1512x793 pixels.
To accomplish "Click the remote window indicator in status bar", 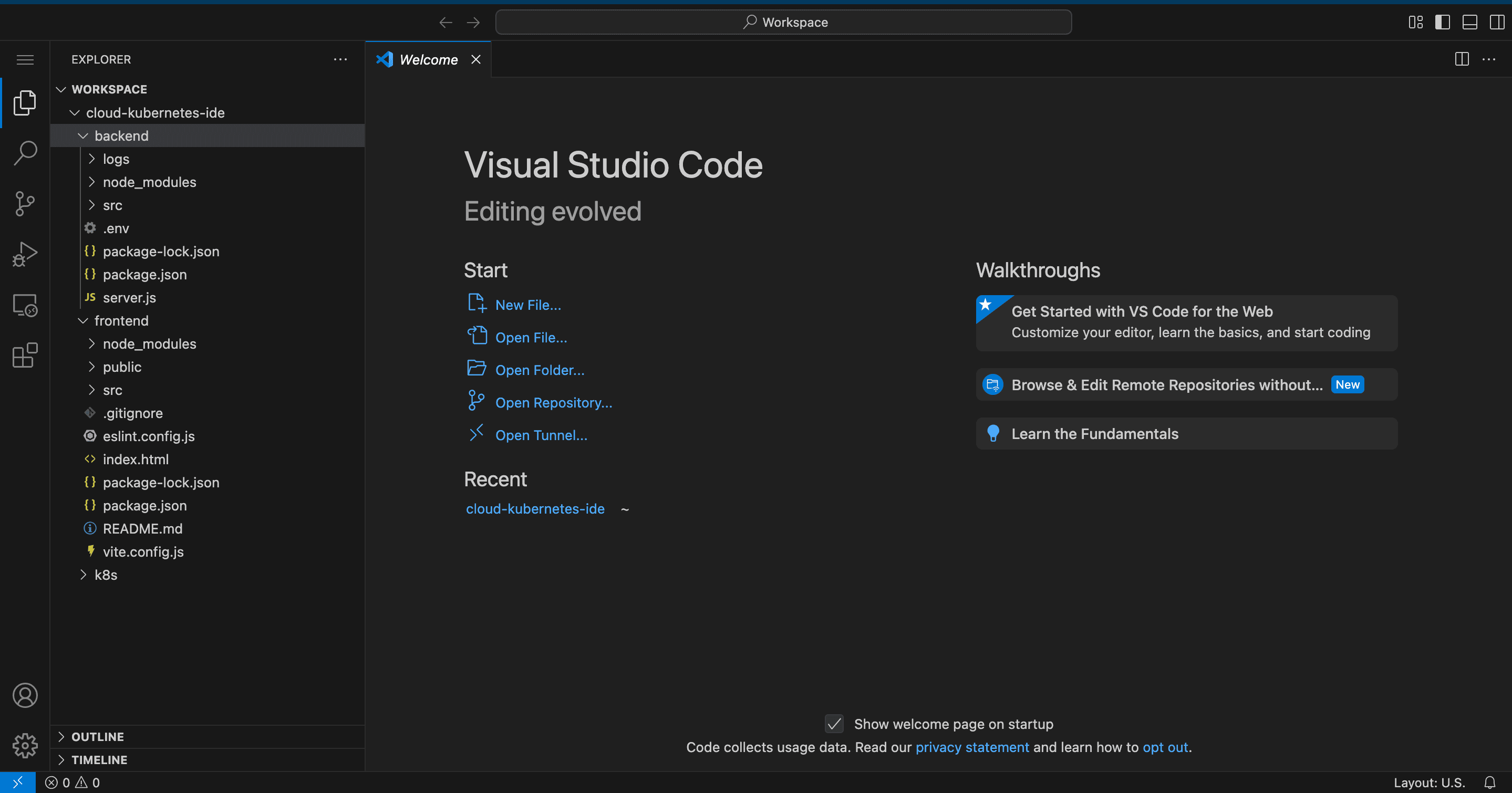I will (18, 782).
